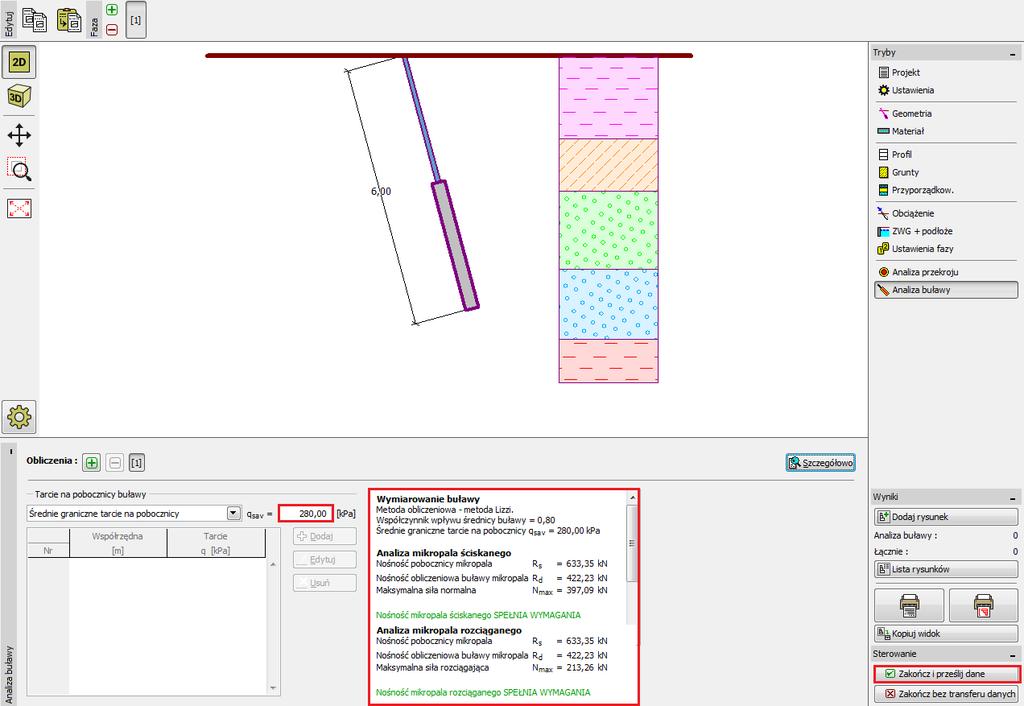
Task: Click Zakończ bez transferu danych
Action: pyautogui.click(x=946, y=694)
